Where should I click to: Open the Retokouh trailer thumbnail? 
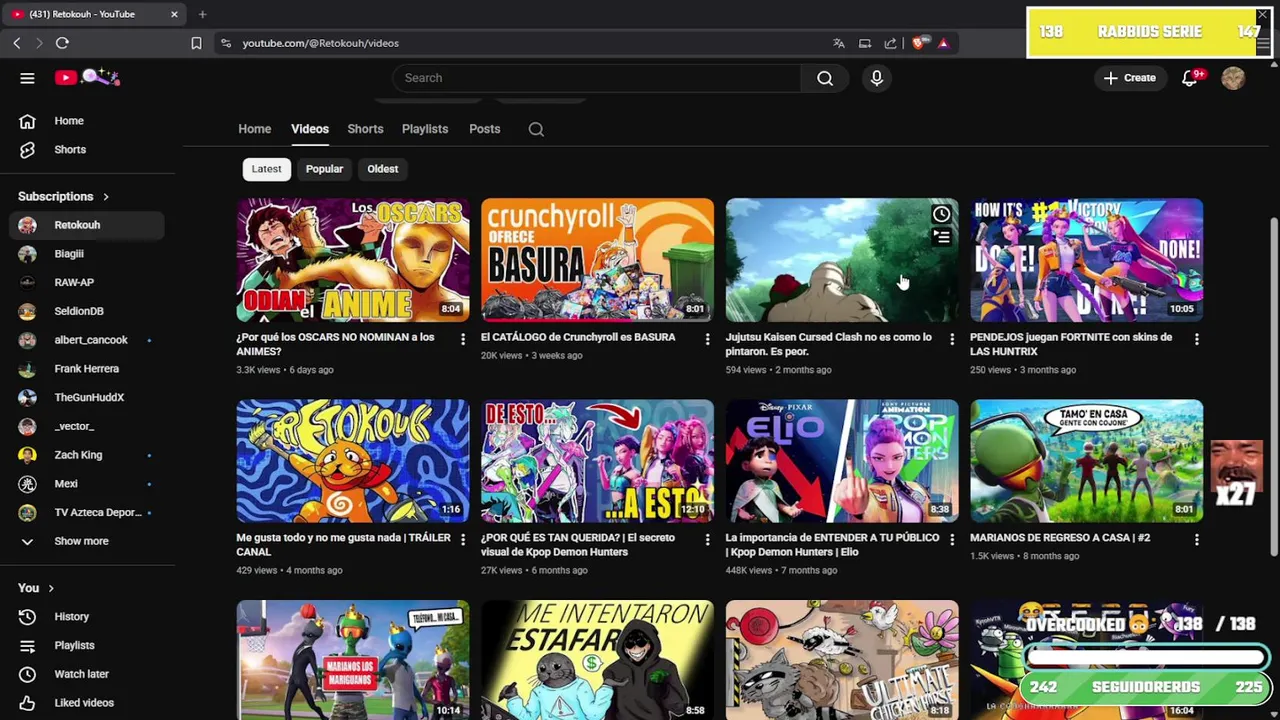tap(352, 461)
